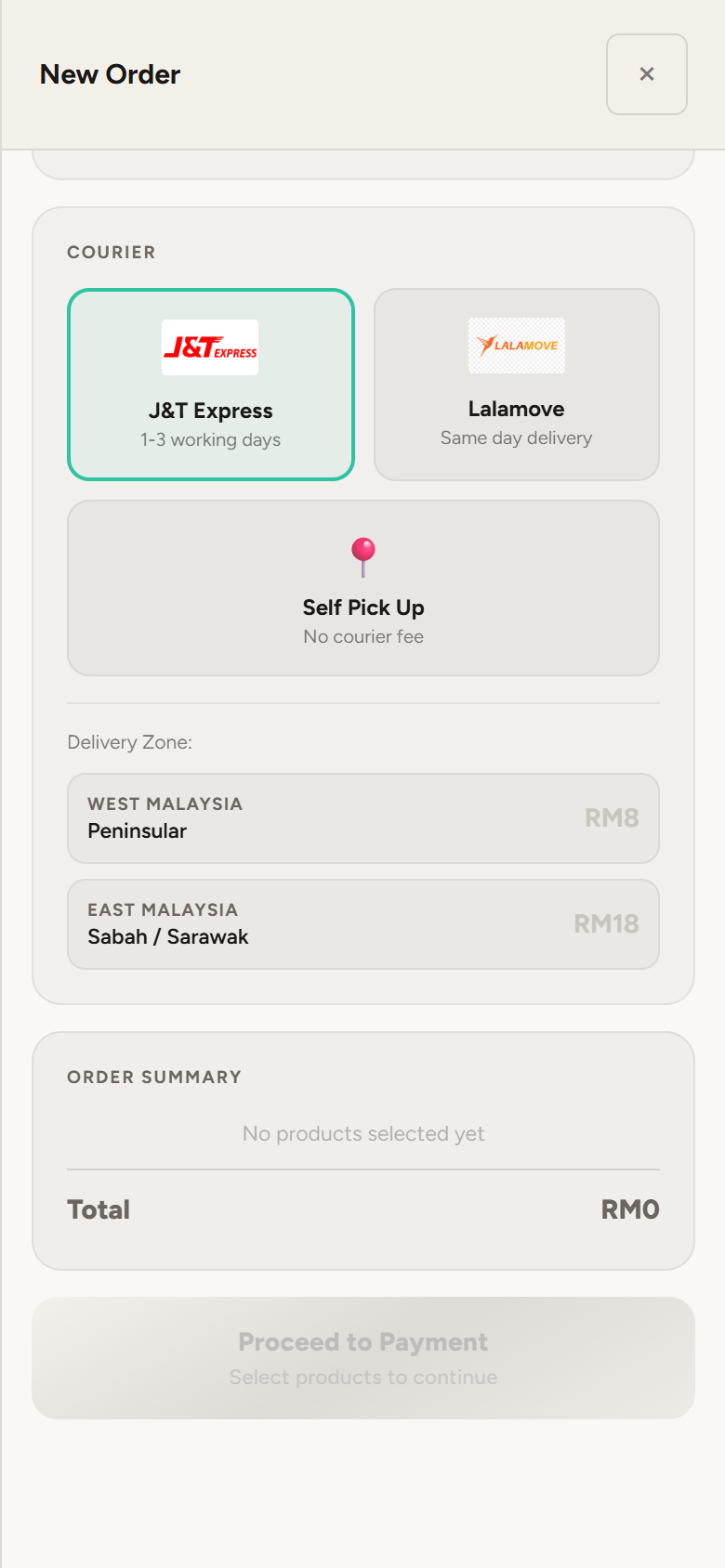The height and width of the screenshot is (1568, 725).
Task: Choose Lalamove same day delivery
Action: pyautogui.click(x=517, y=385)
